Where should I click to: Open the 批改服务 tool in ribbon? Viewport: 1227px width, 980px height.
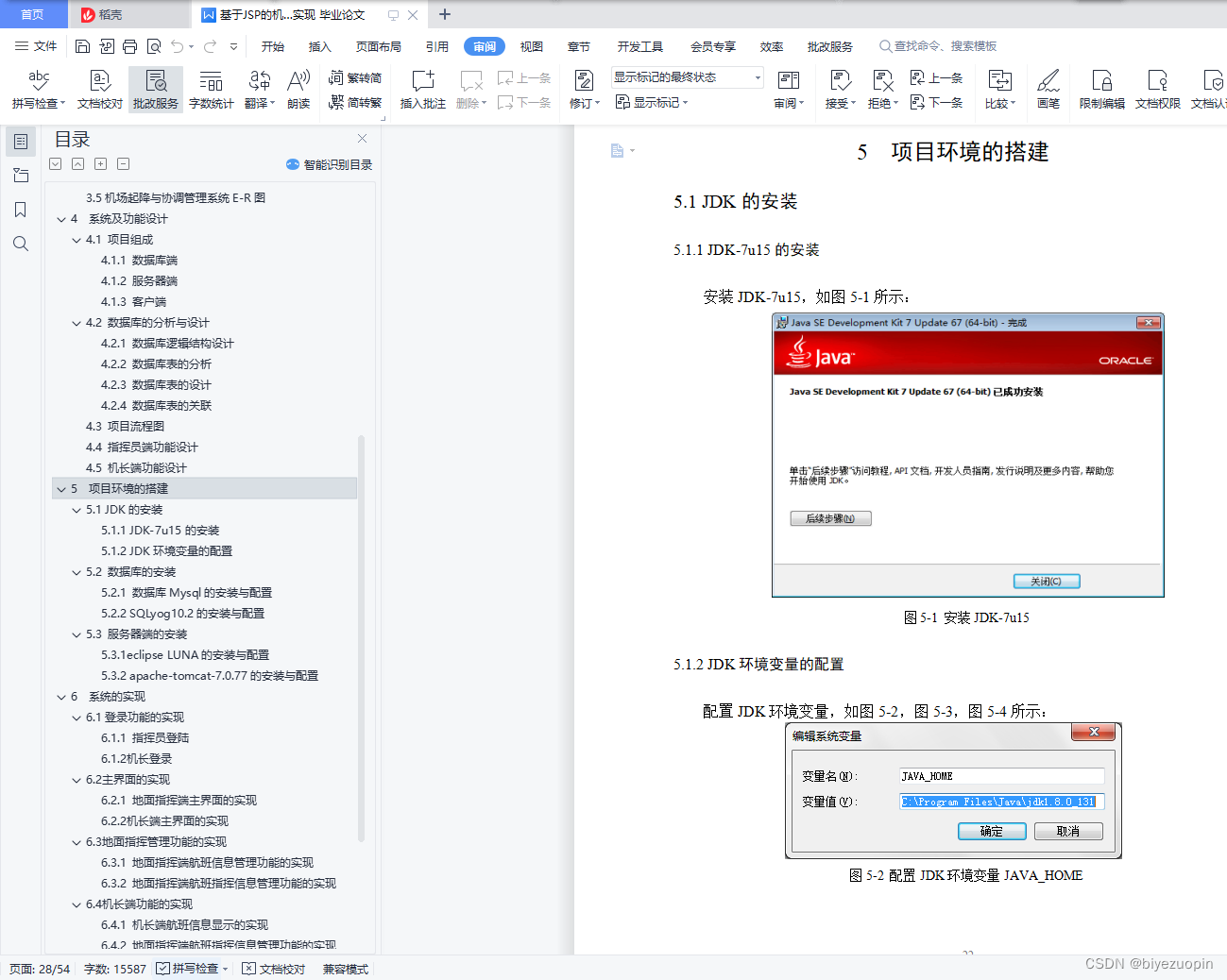(x=156, y=90)
